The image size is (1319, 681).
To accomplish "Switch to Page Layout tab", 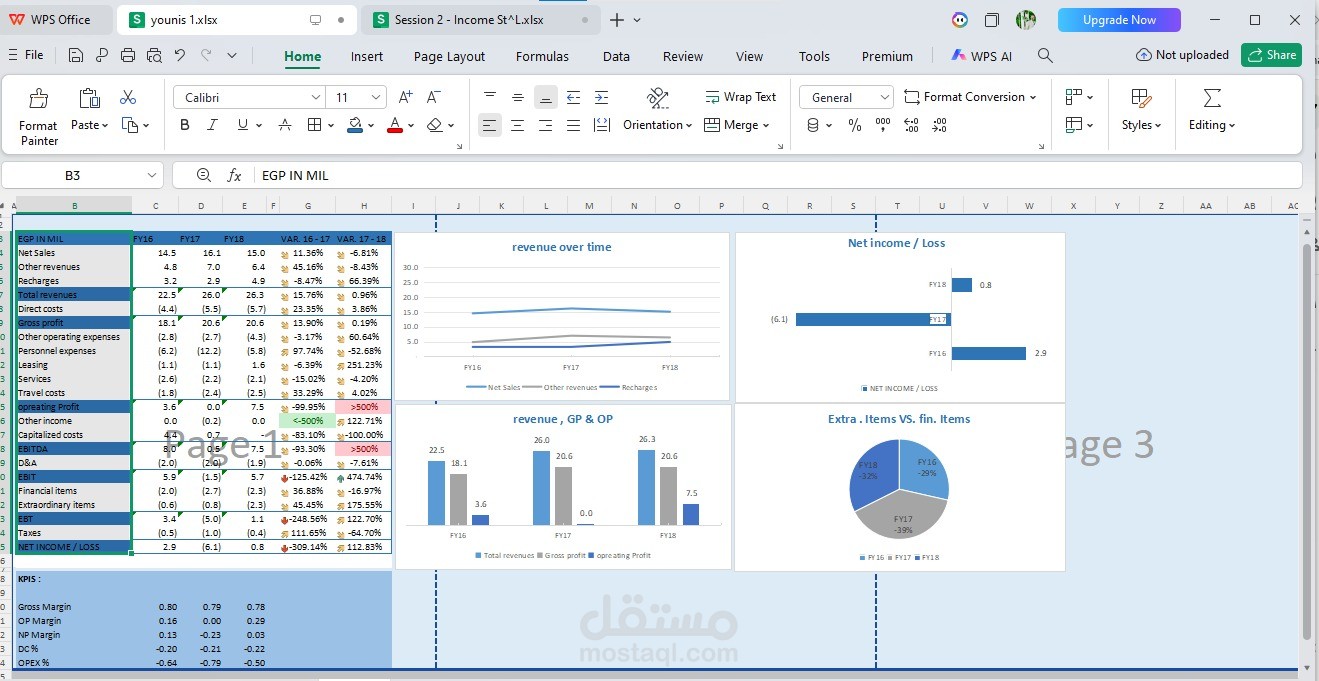I will click(449, 56).
